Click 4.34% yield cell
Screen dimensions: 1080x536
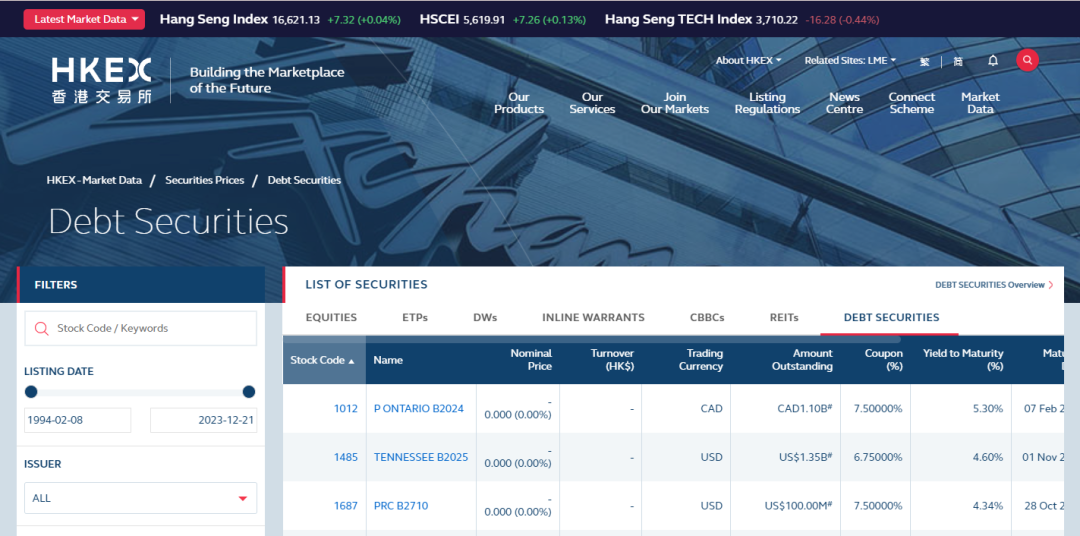coord(988,506)
